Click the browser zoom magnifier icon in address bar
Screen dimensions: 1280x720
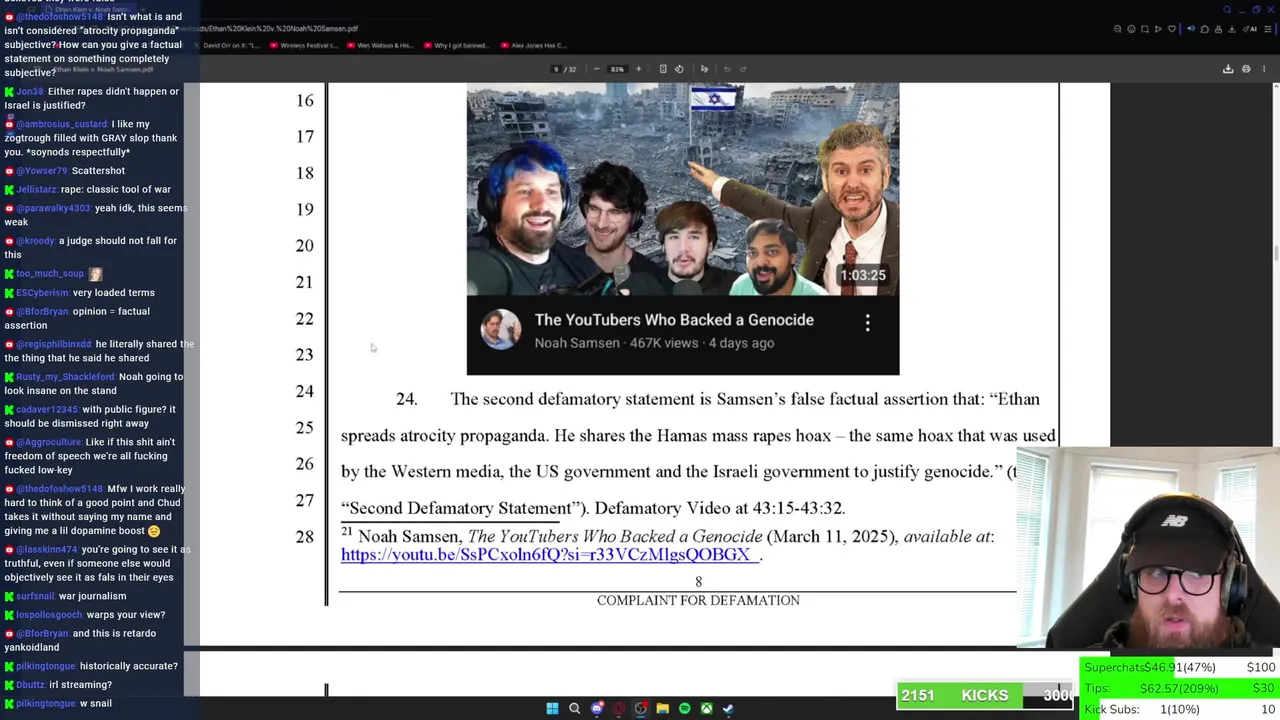tap(1118, 29)
